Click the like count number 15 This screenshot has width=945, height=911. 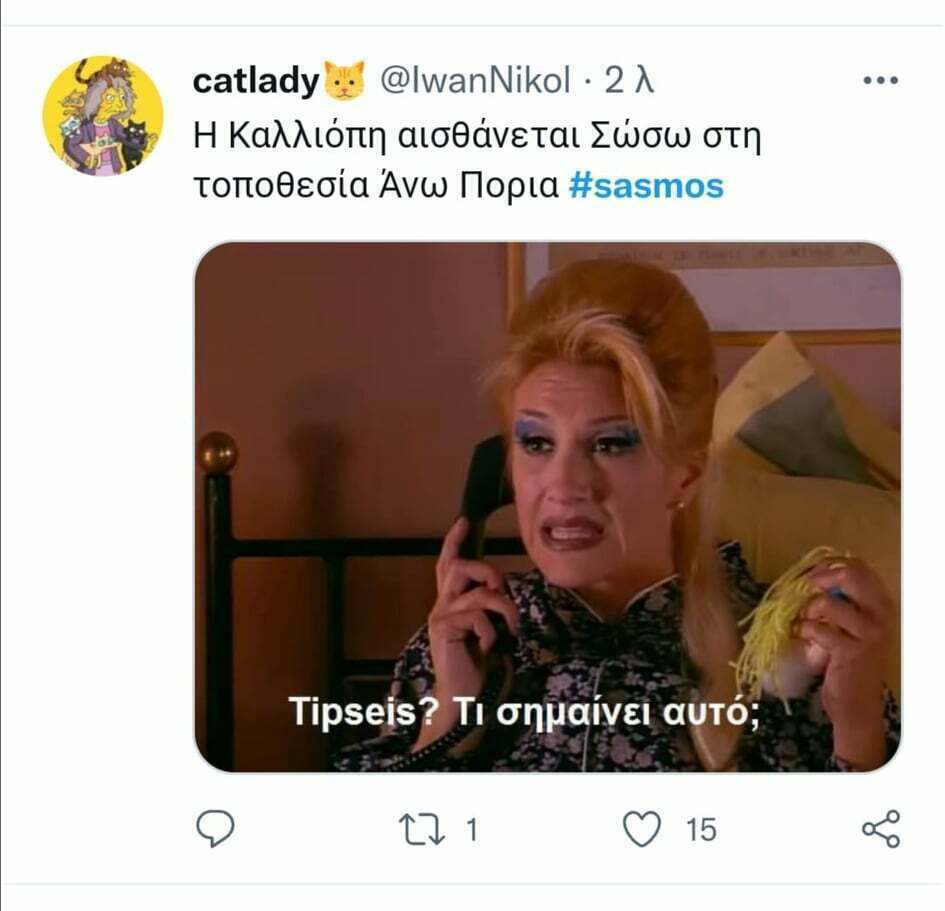[x=701, y=830]
